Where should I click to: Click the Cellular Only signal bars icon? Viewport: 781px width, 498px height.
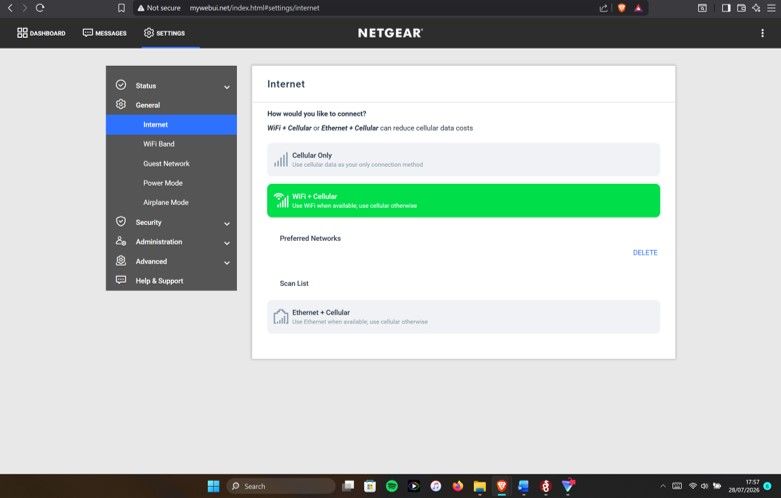point(281,160)
